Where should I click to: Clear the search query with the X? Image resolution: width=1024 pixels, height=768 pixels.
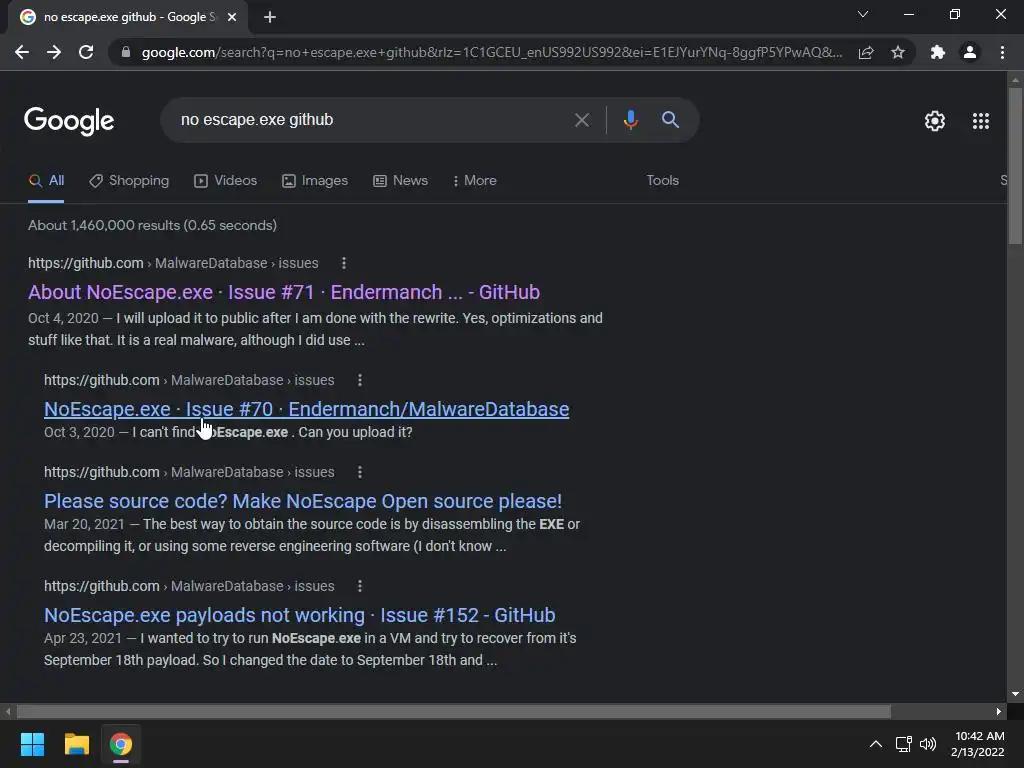[581, 120]
